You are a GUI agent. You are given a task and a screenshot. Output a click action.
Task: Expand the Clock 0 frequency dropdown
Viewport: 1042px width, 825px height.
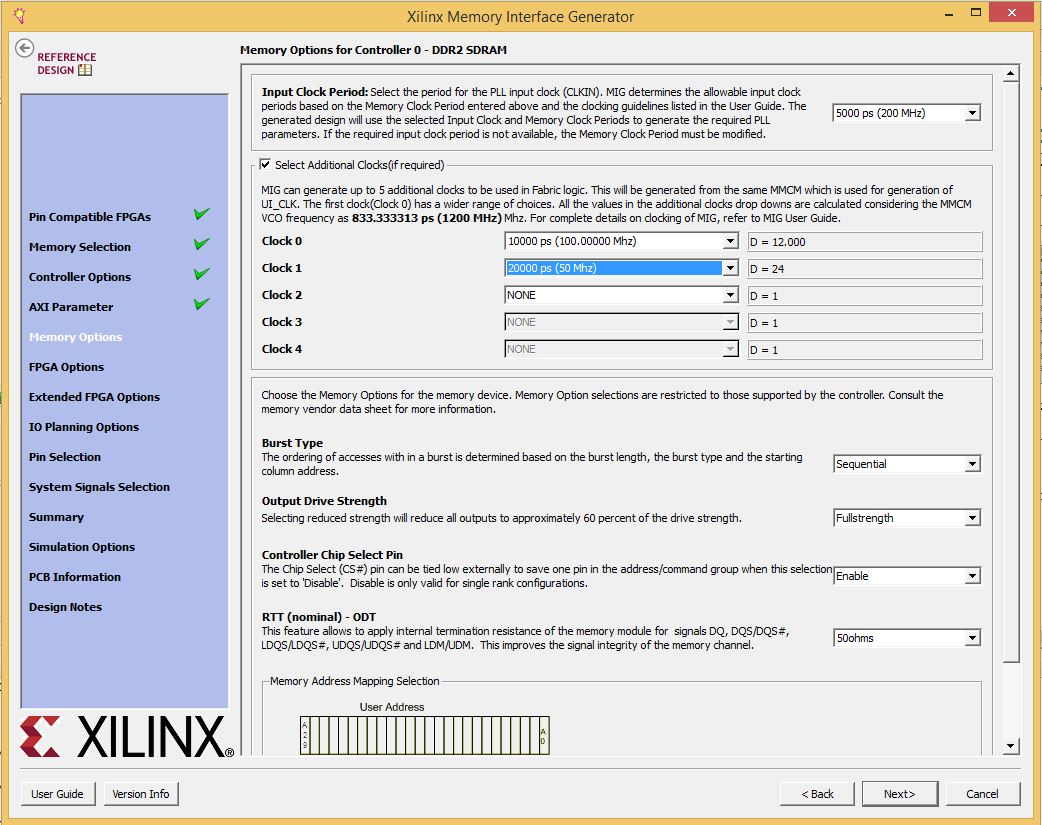tap(621, 241)
